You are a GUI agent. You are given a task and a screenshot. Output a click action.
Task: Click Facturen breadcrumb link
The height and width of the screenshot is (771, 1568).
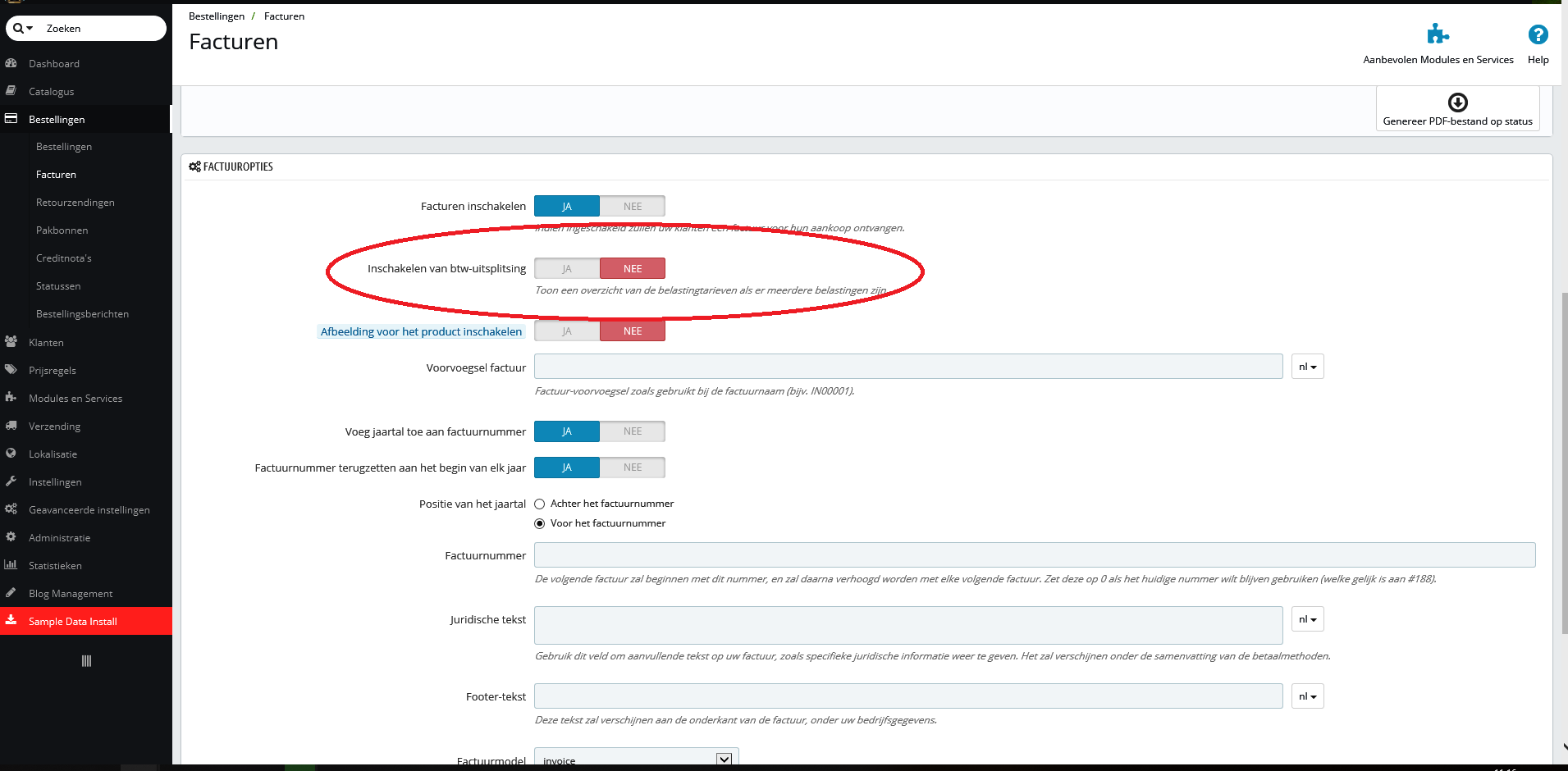(x=284, y=16)
